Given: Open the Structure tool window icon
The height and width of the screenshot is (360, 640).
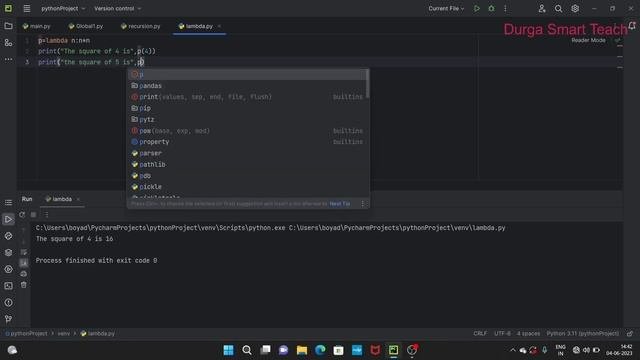Looking at the screenshot, I should [8, 42].
